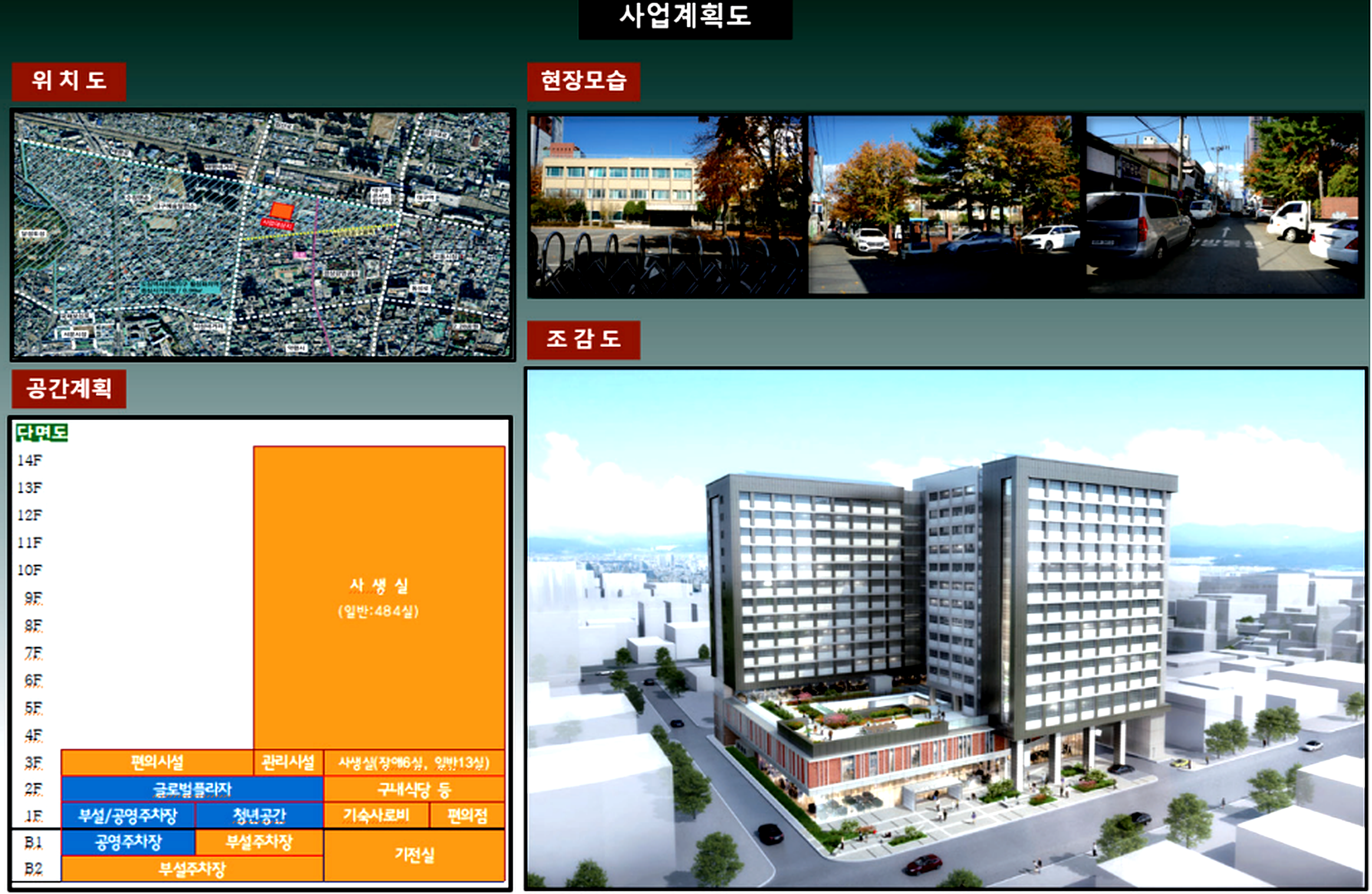
Task: Open the third site photo with parked van
Action: tap(1223, 205)
